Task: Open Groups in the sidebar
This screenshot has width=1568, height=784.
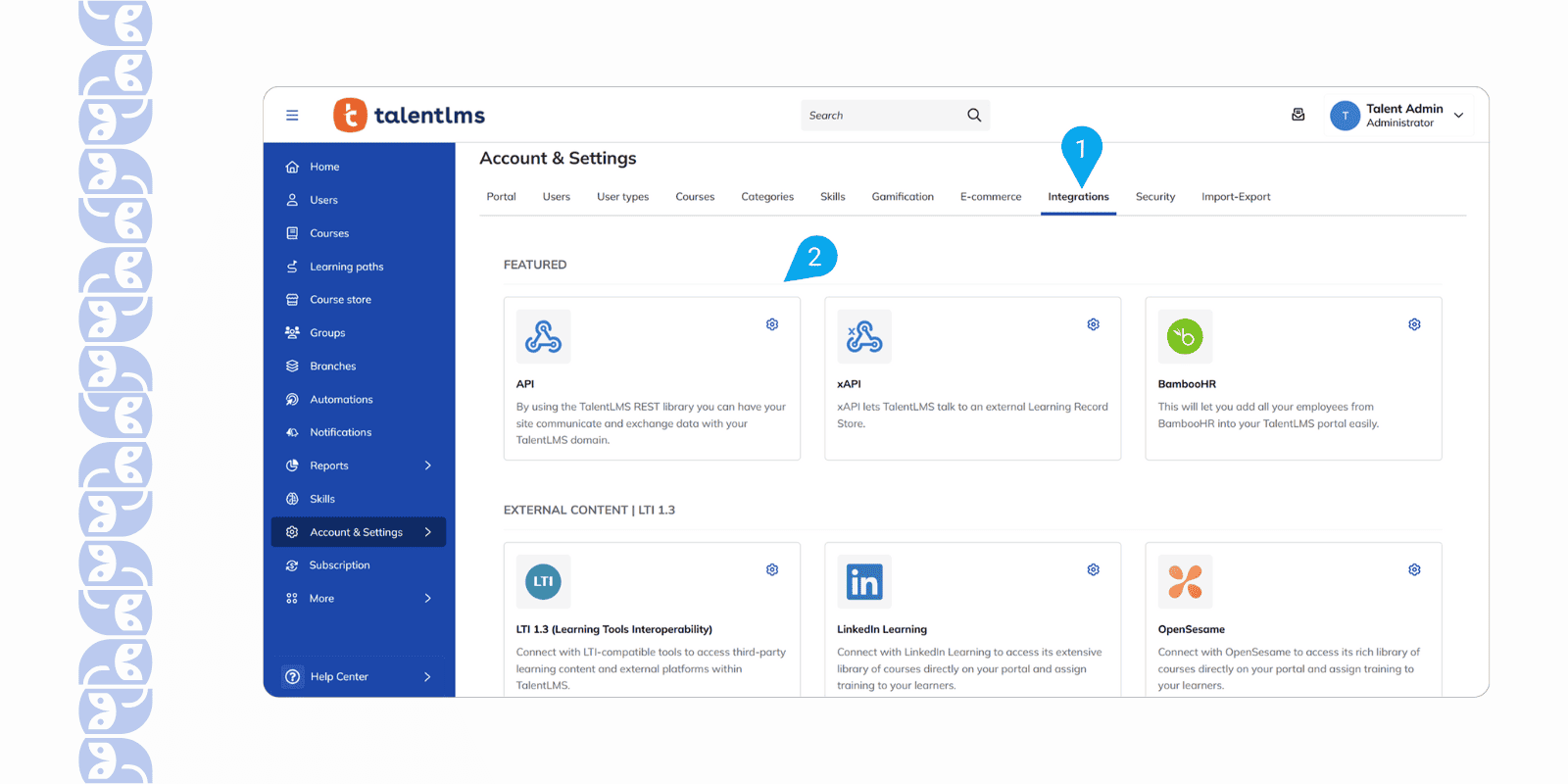Action: click(327, 333)
